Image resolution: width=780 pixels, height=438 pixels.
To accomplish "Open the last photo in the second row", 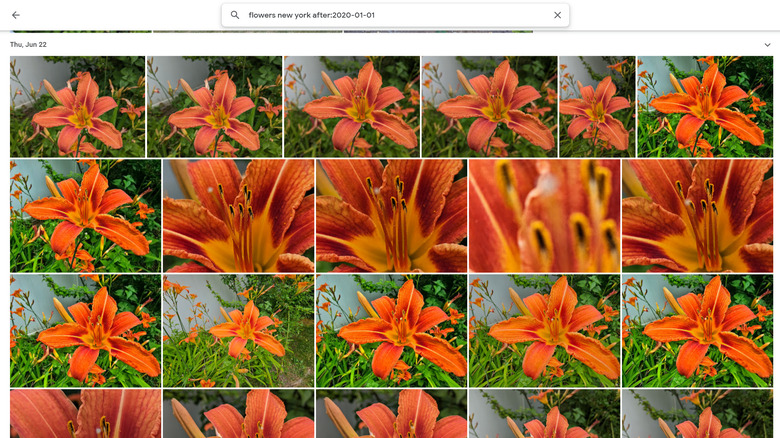I will coord(696,216).
